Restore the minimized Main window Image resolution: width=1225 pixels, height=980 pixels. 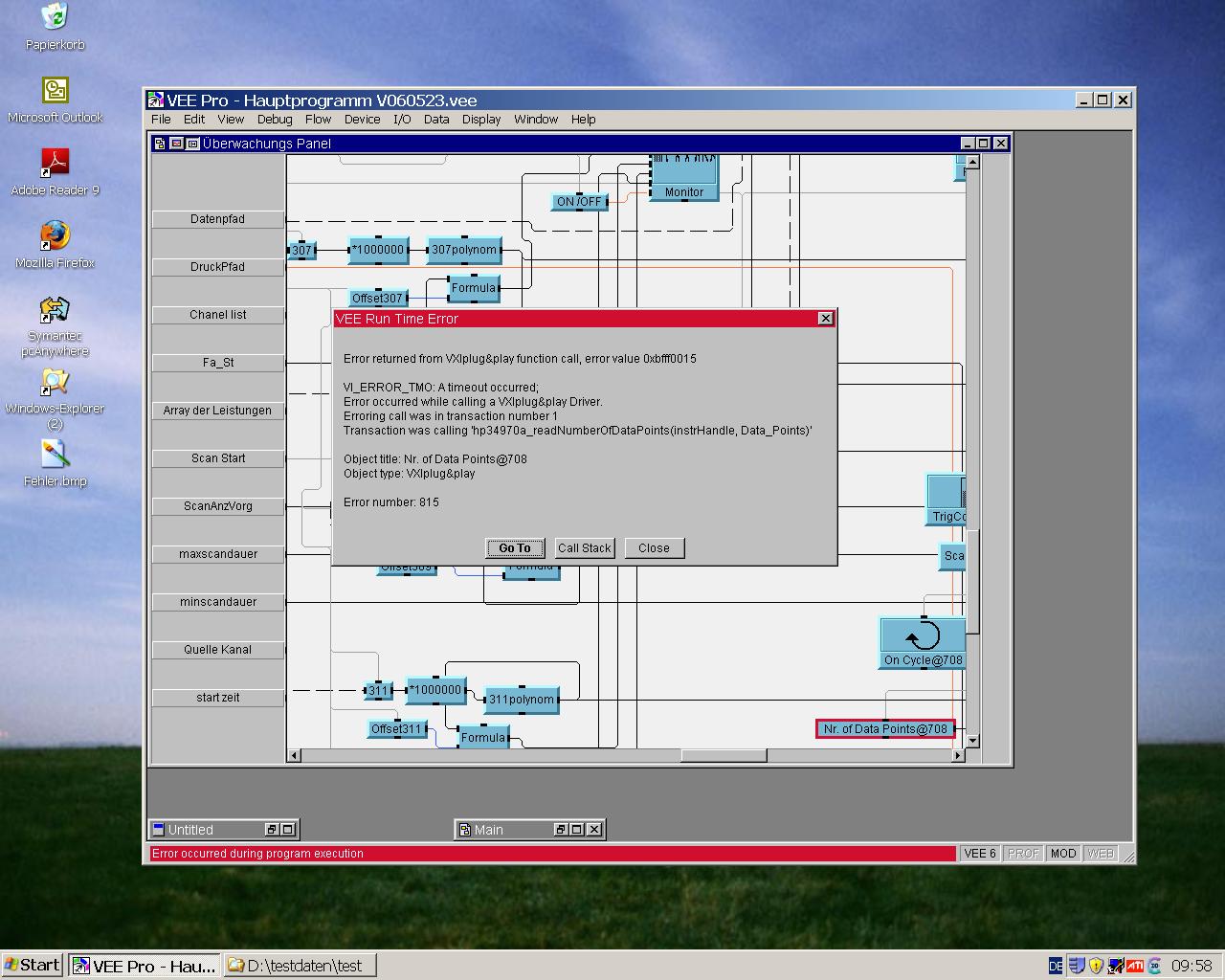click(560, 830)
